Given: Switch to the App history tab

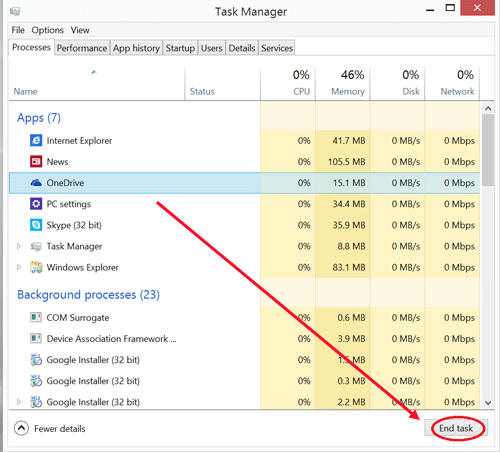Looking at the screenshot, I should pos(136,48).
